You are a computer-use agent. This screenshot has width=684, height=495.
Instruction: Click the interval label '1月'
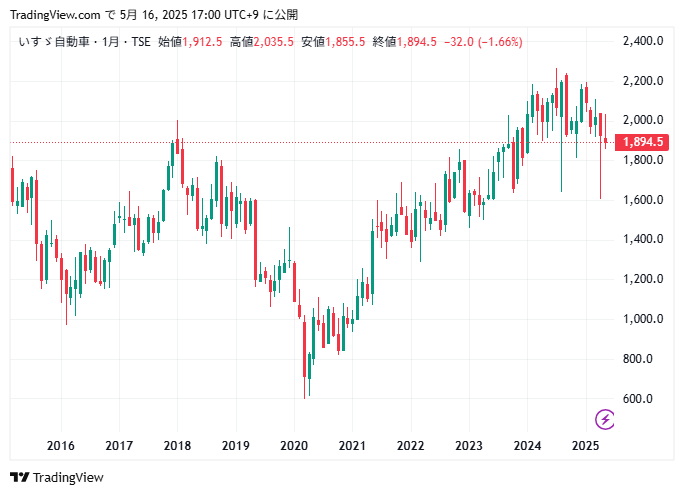(111, 42)
